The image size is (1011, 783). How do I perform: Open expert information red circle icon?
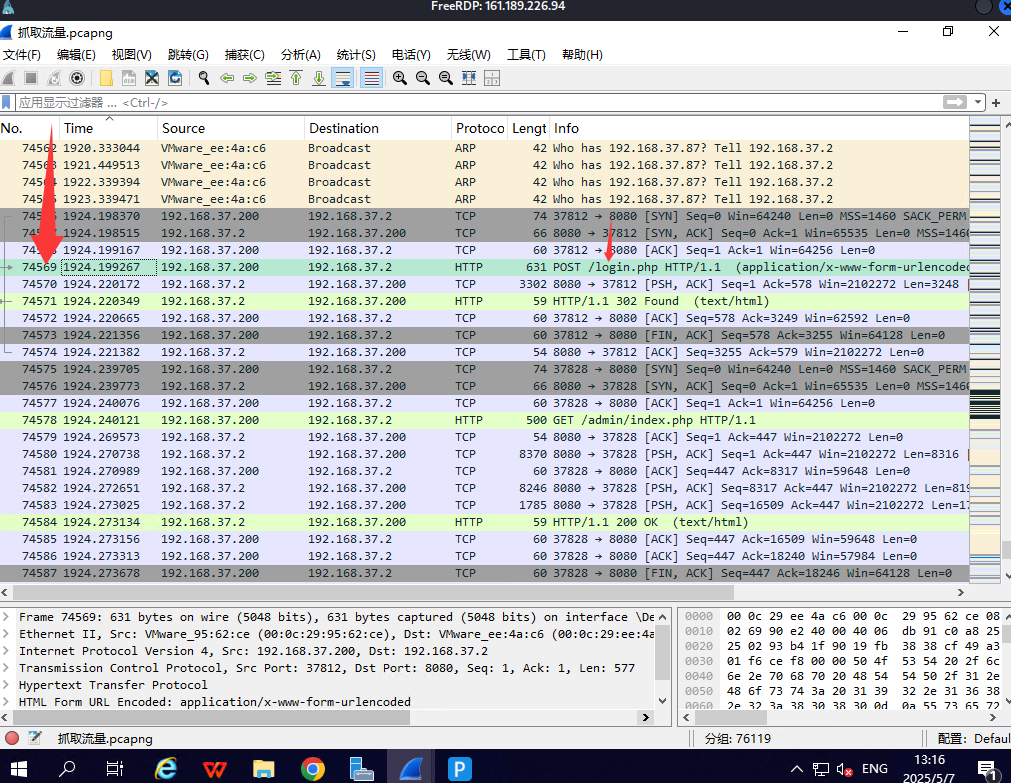(x=12, y=738)
